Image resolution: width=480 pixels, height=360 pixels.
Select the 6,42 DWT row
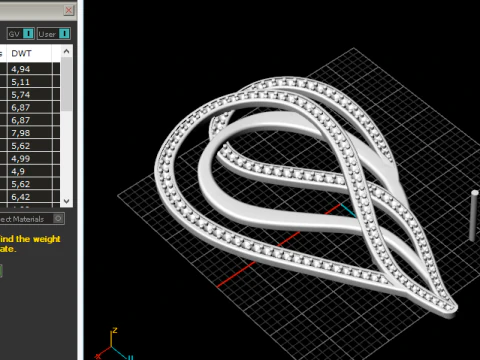pyautogui.click(x=30, y=197)
